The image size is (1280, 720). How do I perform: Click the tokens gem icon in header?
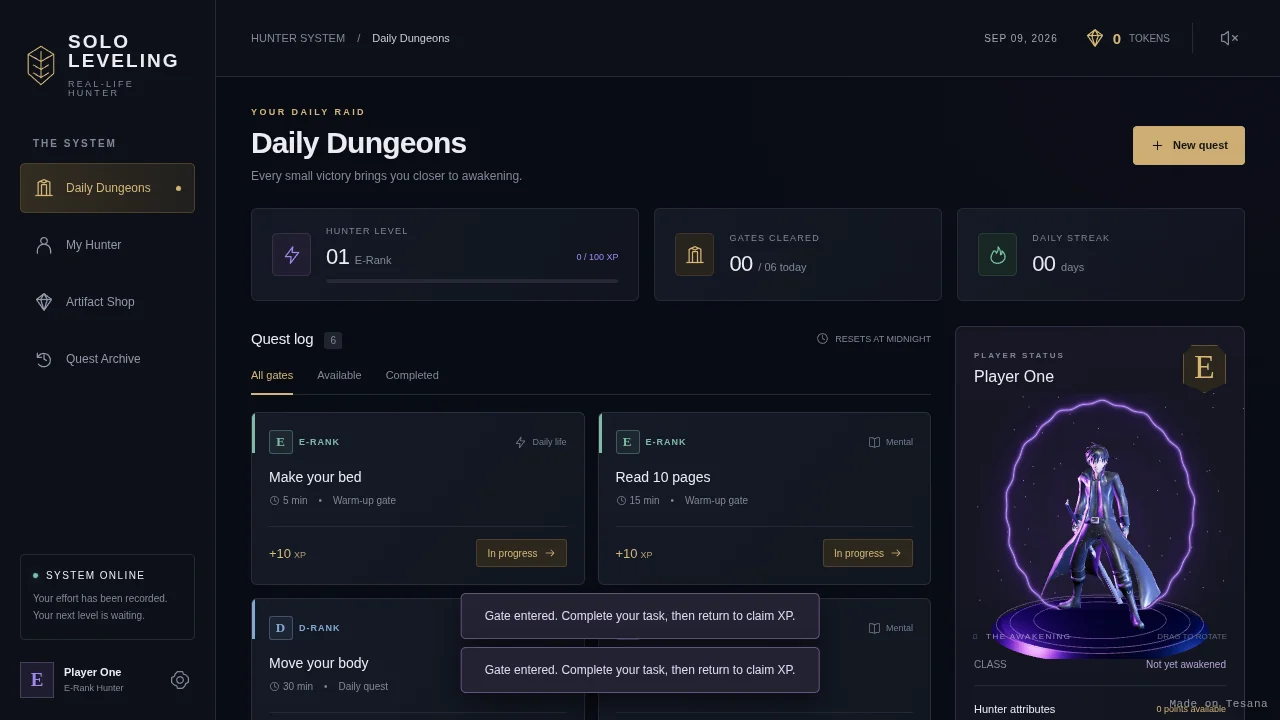tap(1095, 38)
